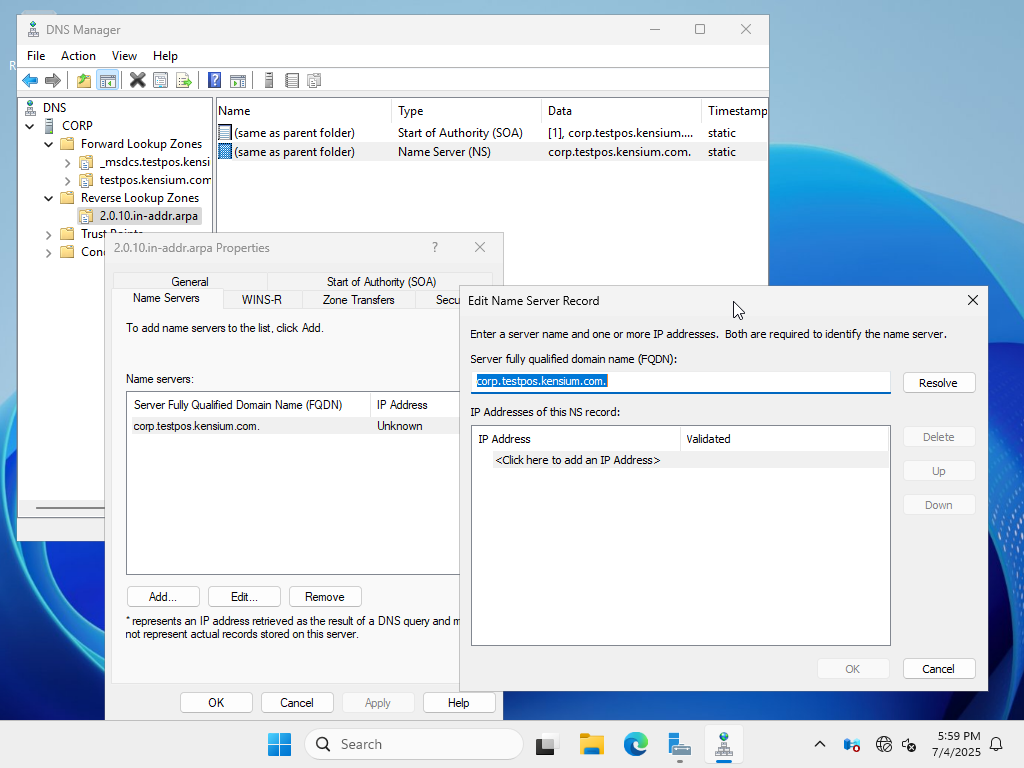Click muted speaker tray icon
The height and width of the screenshot is (768, 1024).
click(x=908, y=744)
